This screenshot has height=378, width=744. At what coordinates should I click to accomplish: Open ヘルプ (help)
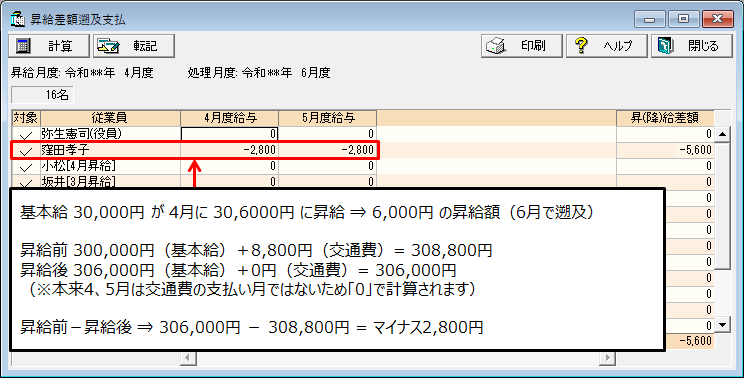606,46
